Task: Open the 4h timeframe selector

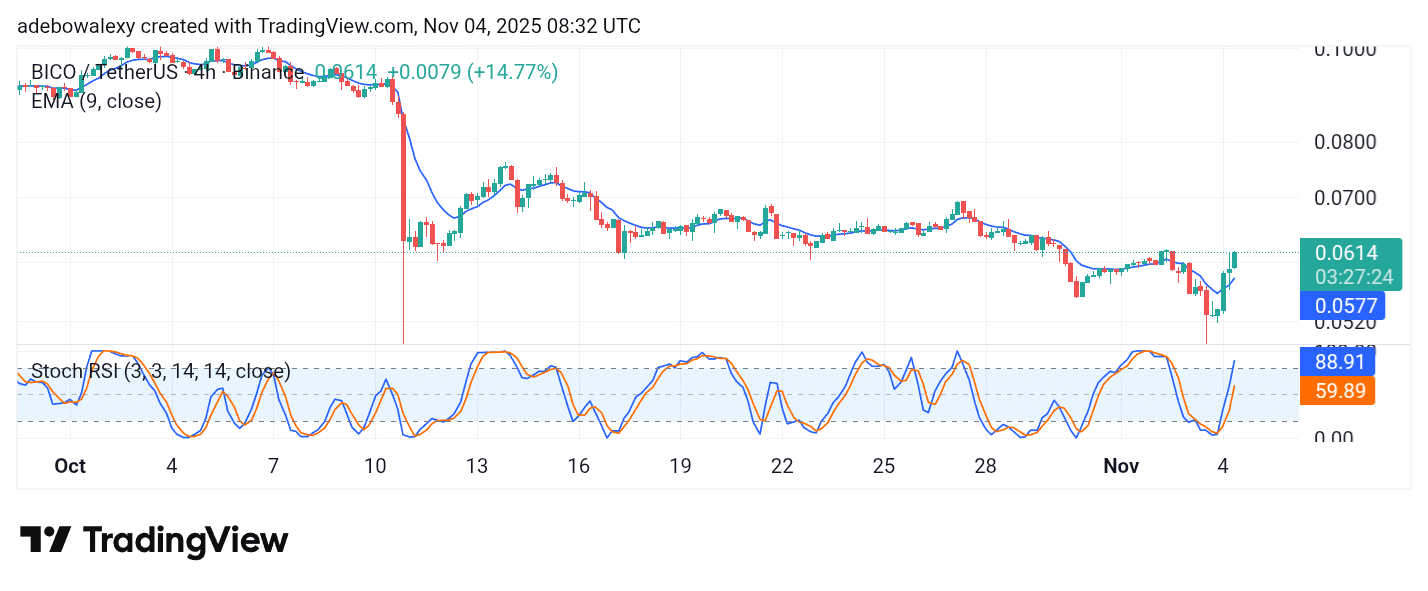Action: click(x=204, y=72)
